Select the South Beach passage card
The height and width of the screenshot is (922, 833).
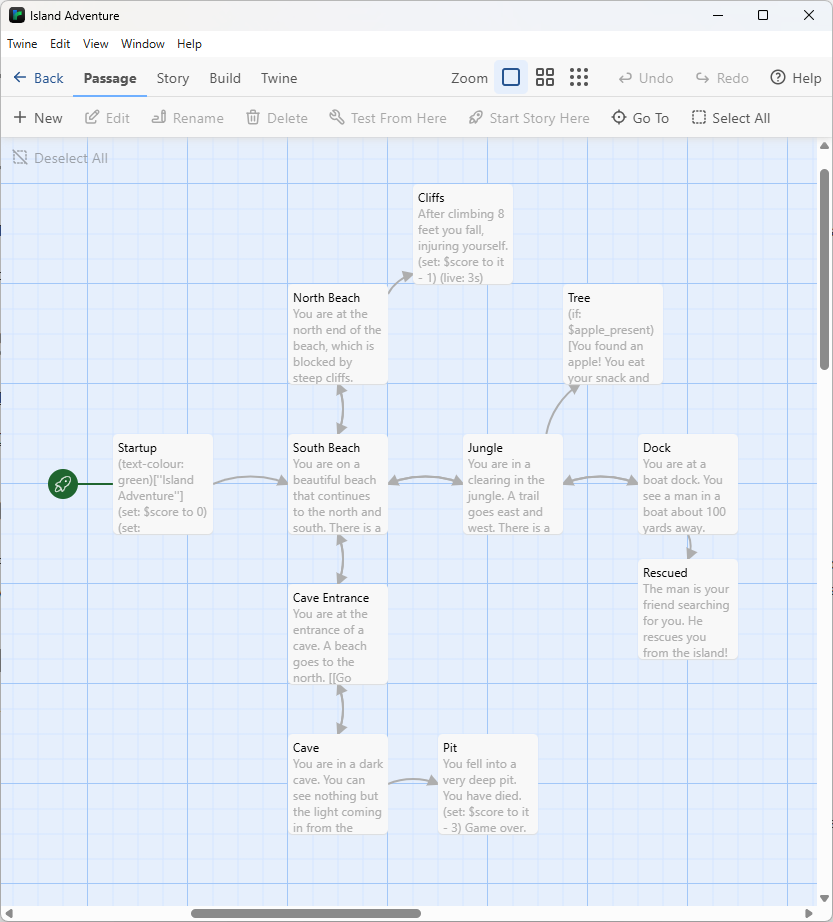pyautogui.click(x=337, y=484)
